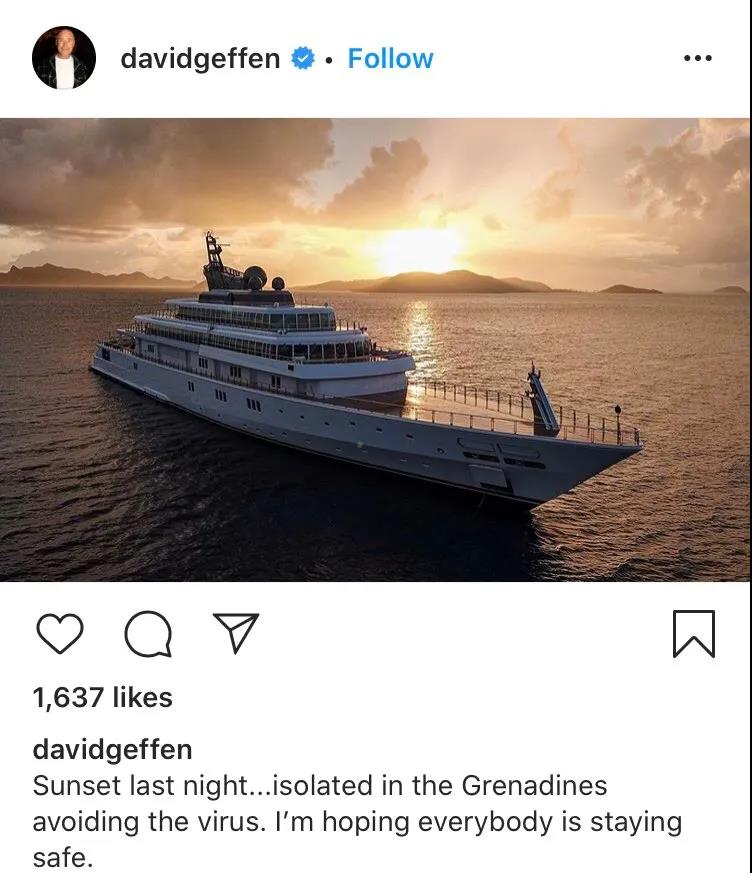
Task: Click the dark clouds in the photo
Action: pos(161,167)
